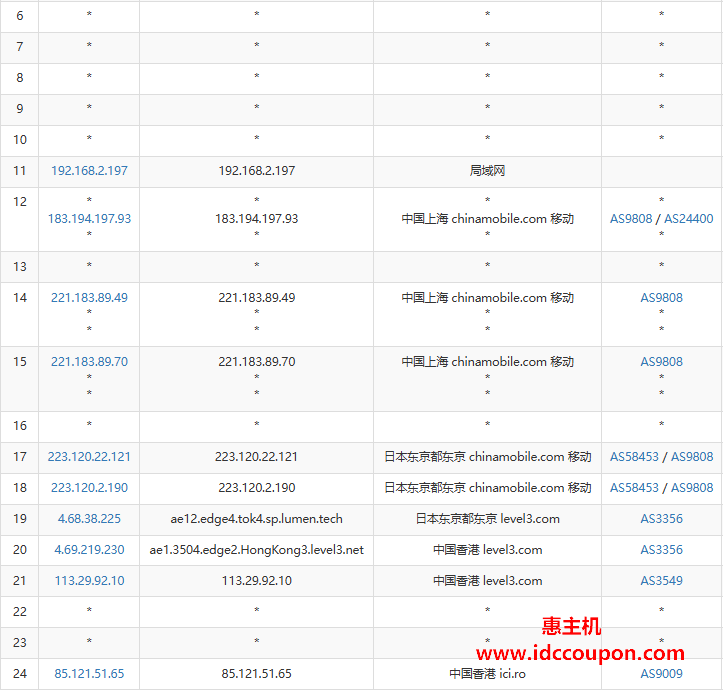The height and width of the screenshot is (691, 723).
Task: Open the AS58453 link in hop 17
Action: coord(634,457)
